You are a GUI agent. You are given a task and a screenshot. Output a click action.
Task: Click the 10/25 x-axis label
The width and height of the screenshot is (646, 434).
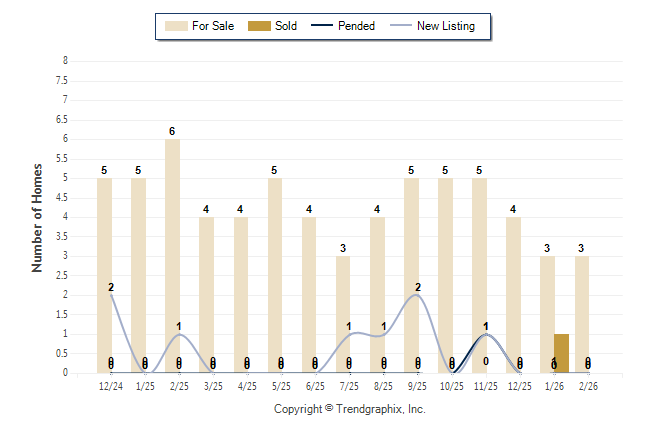click(x=452, y=385)
